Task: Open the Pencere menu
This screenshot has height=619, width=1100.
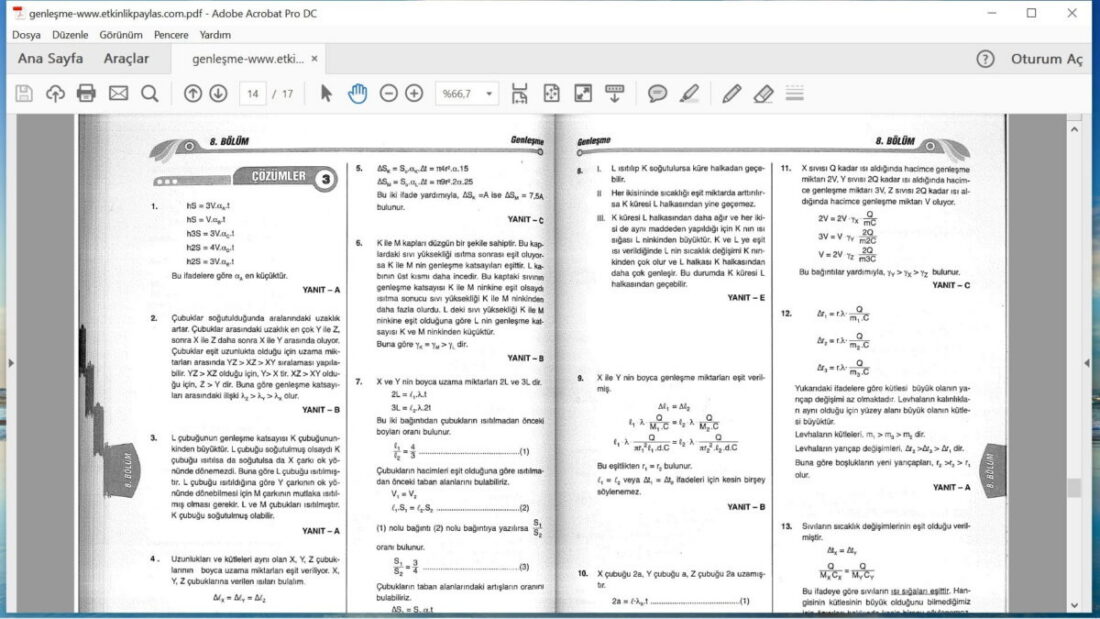Action: coord(171,34)
